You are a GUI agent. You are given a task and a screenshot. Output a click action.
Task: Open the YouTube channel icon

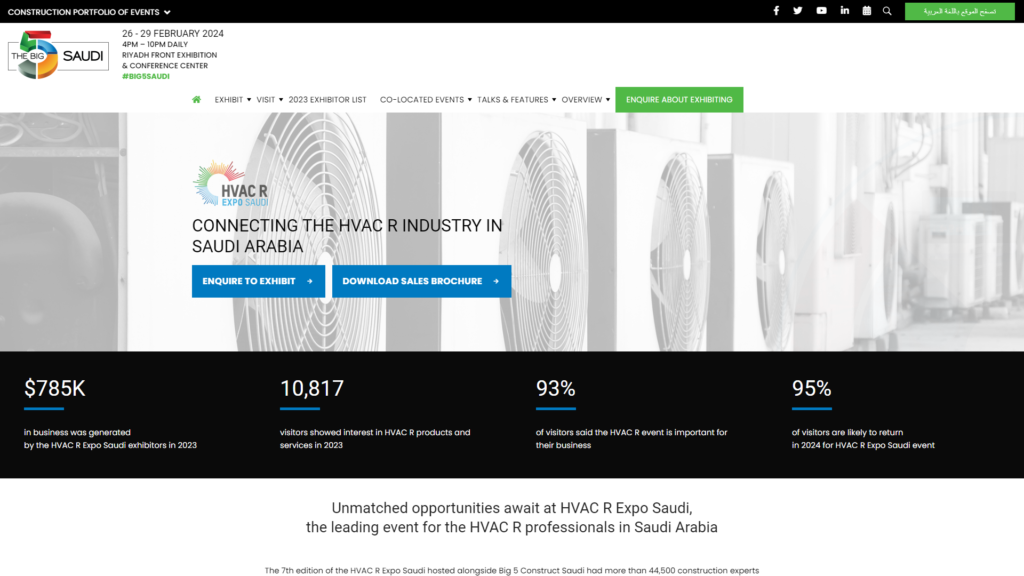coord(821,10)
